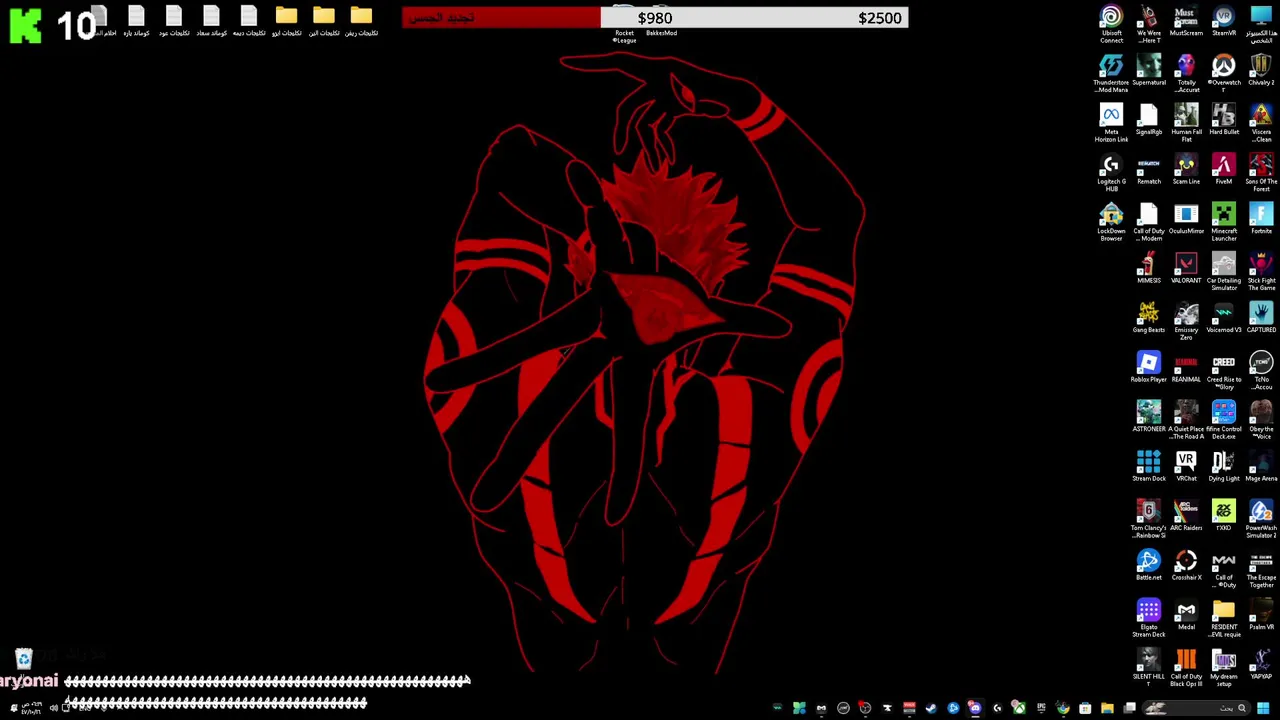
Task: Launch the Sons Of The Forest shortcut
Action: [x=1261, y=173]
